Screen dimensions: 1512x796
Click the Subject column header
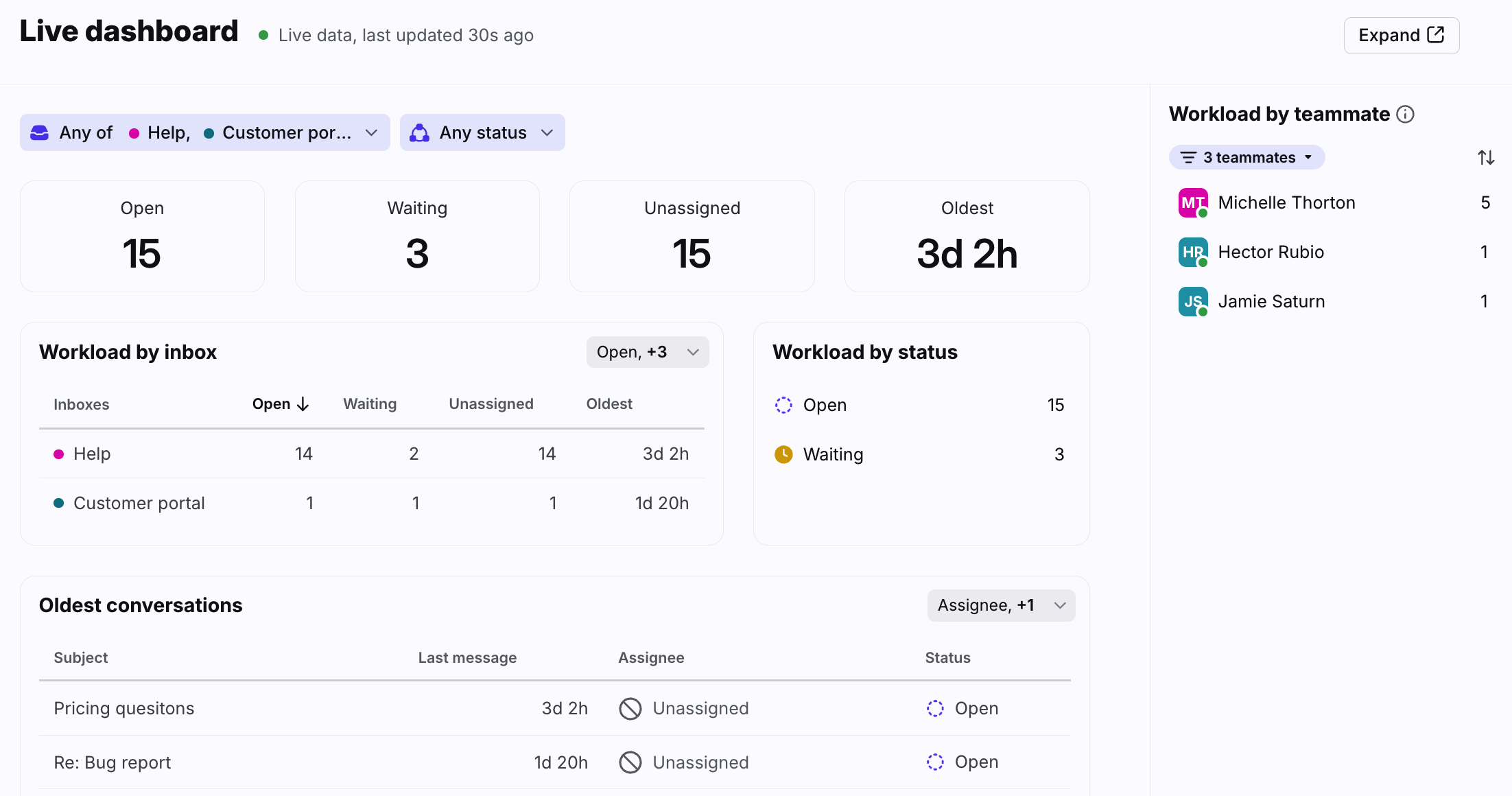81,658
